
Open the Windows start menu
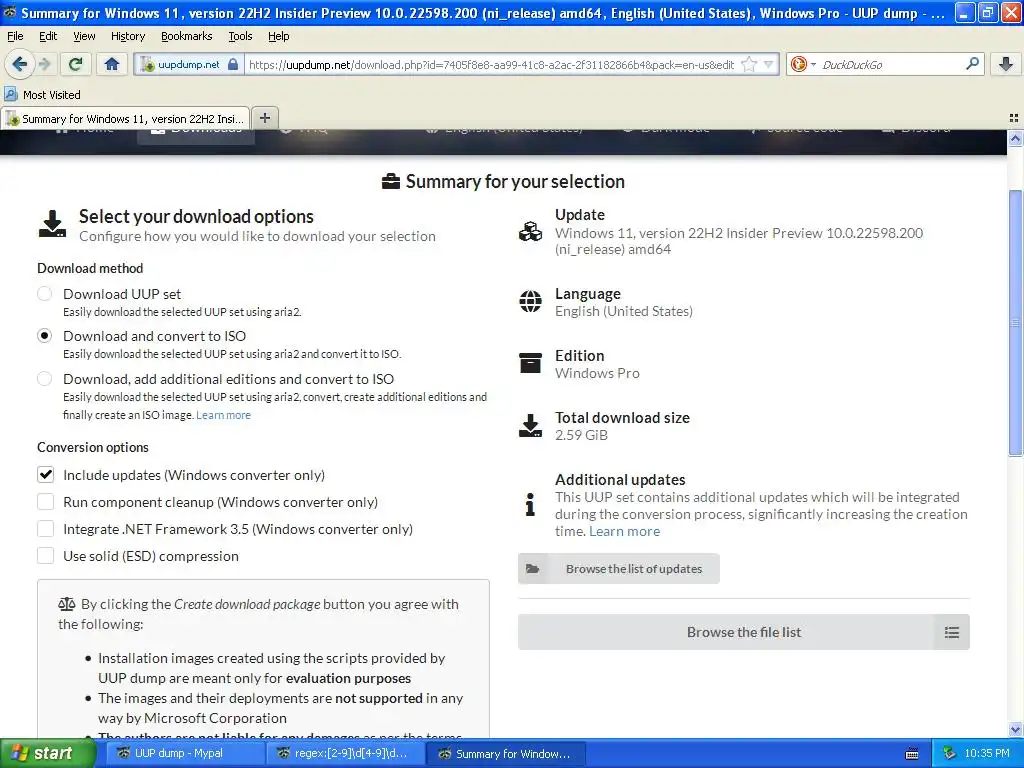[47, 754]
